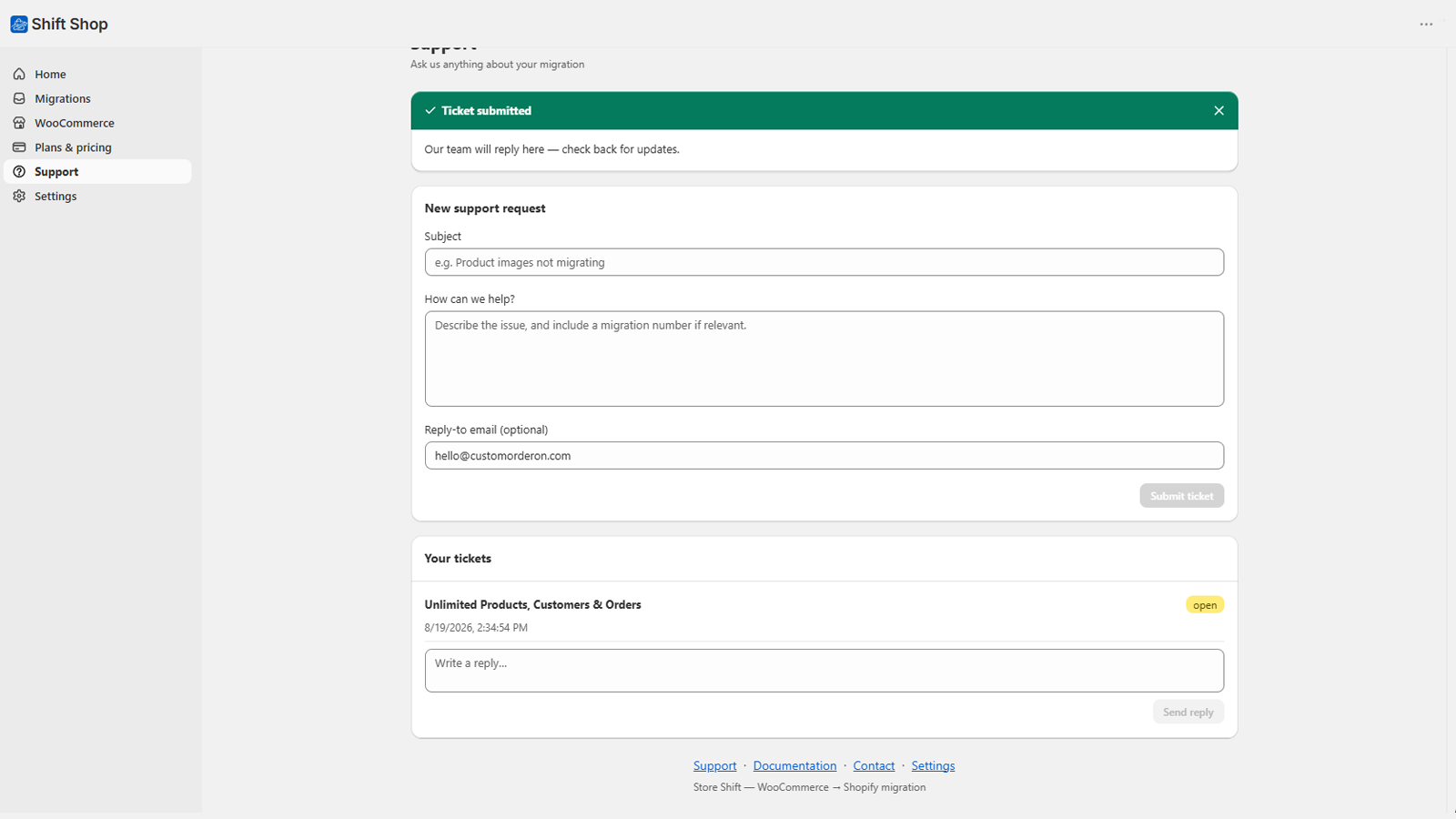The image size is (1456, 819).
Task: Click the New support request heading
Action: 485,208
